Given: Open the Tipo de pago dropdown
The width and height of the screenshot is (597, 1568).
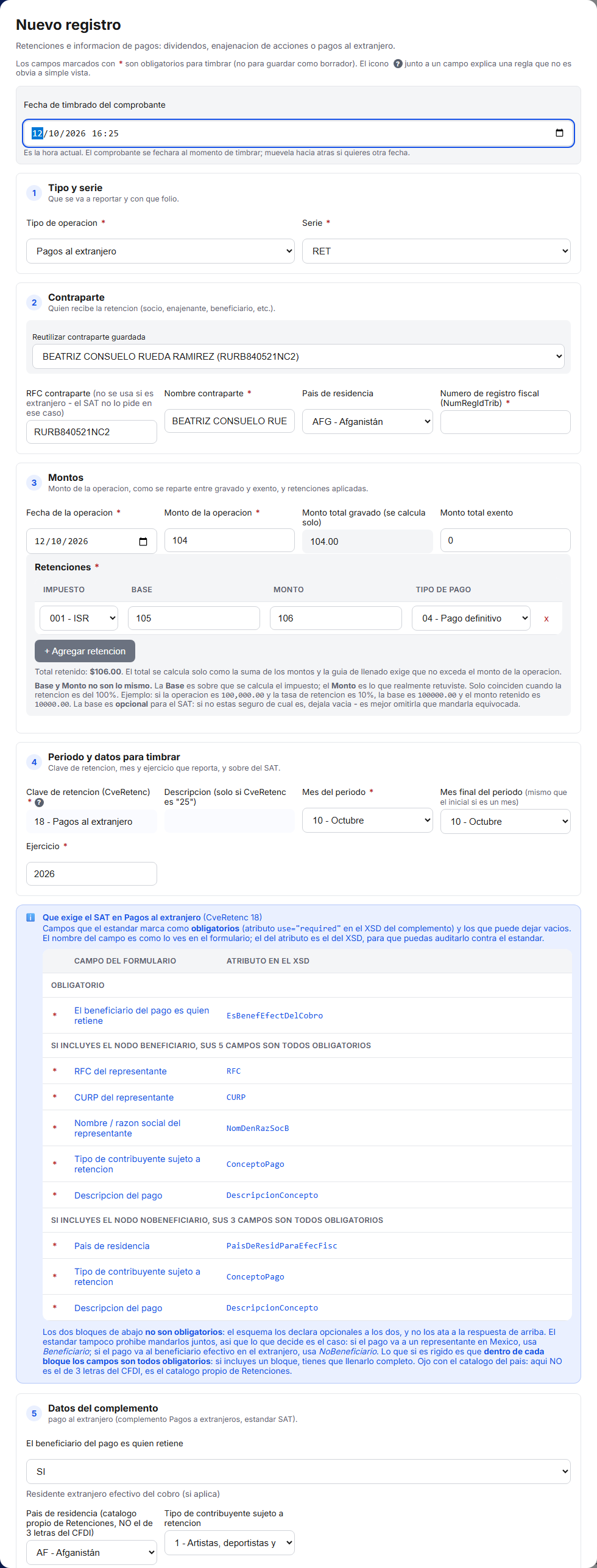Looking at the screenshot, I should click(471, 618).
